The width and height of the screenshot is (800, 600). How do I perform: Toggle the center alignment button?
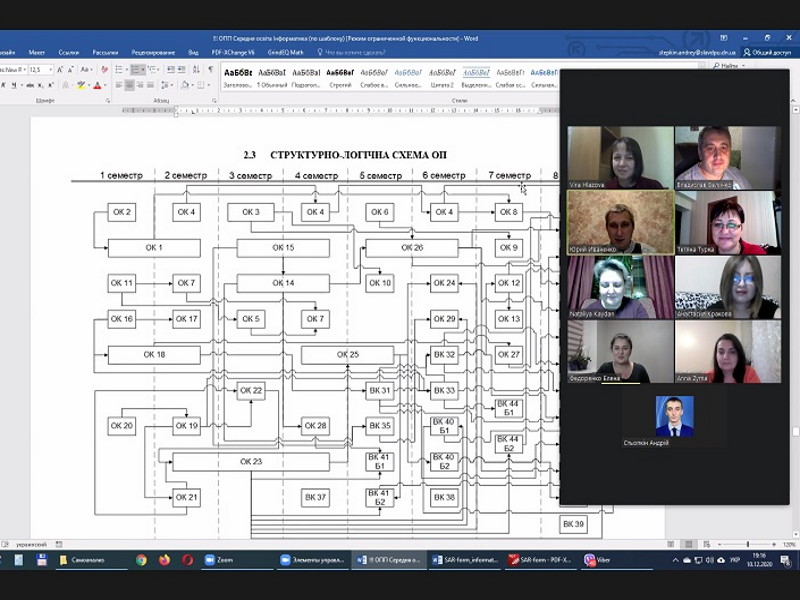(x=129, y=85)
